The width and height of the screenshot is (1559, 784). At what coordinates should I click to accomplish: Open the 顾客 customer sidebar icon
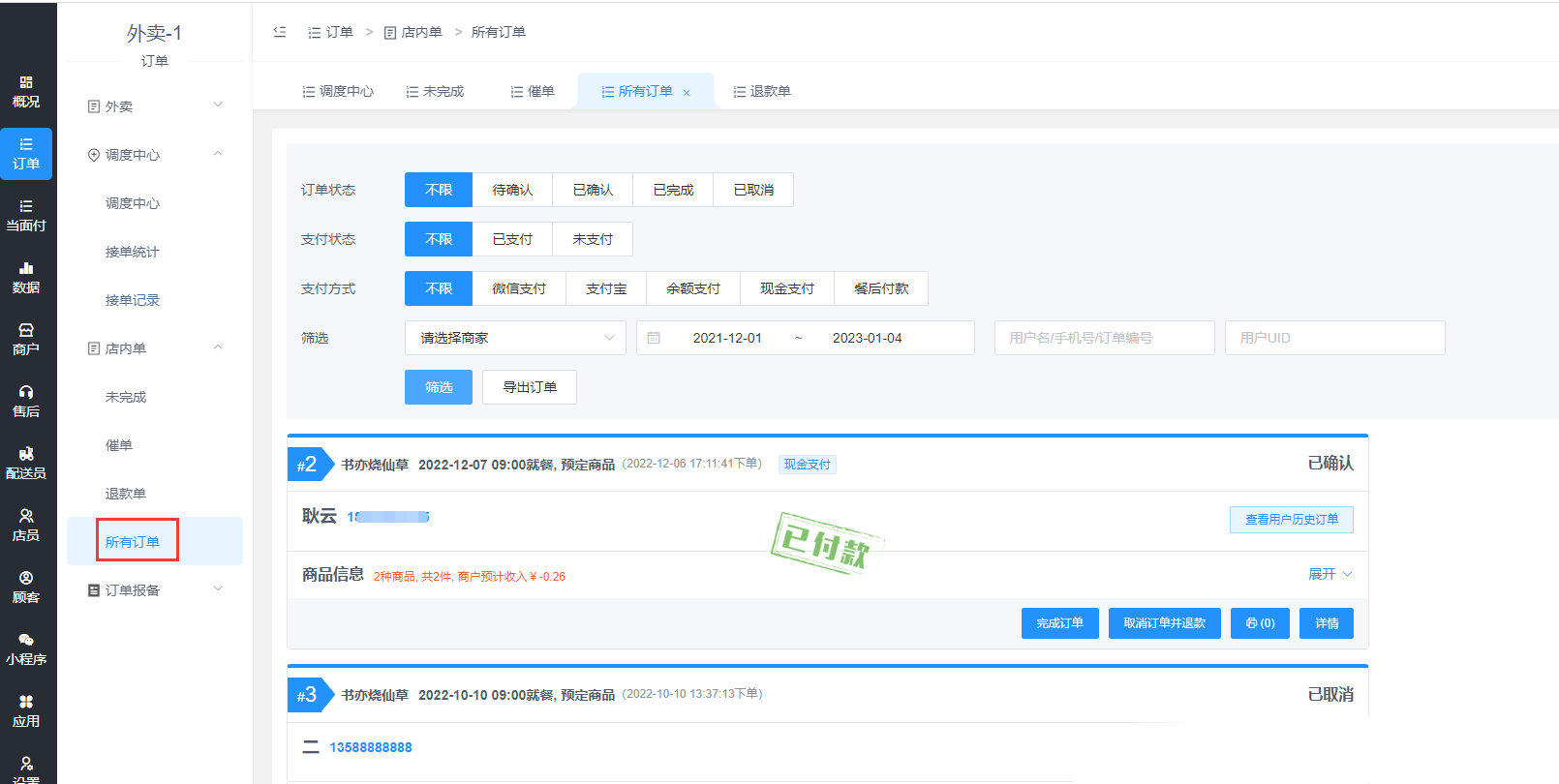tap(26, 588)
